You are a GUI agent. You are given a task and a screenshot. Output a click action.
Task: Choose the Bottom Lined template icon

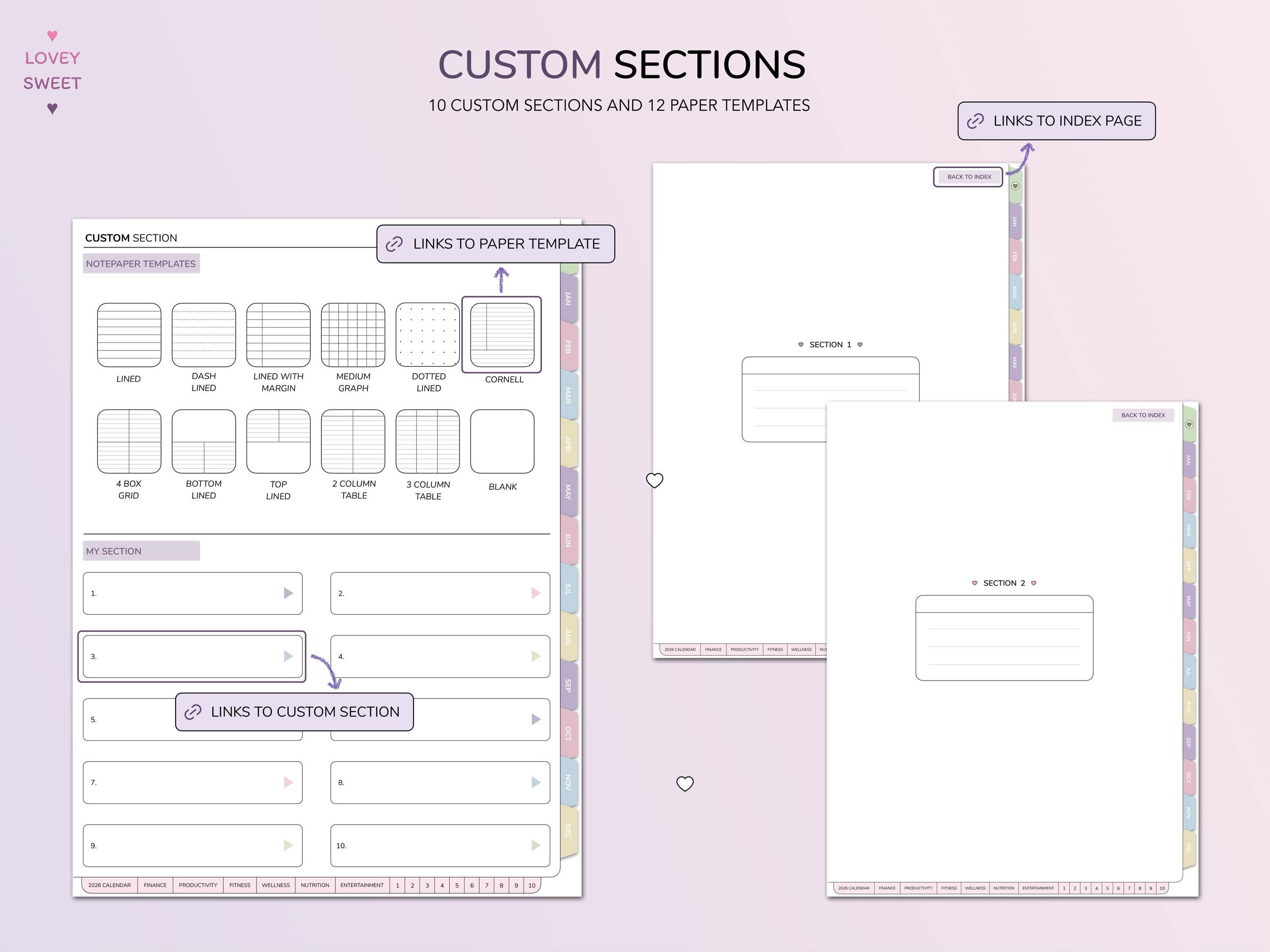[204, 441]
